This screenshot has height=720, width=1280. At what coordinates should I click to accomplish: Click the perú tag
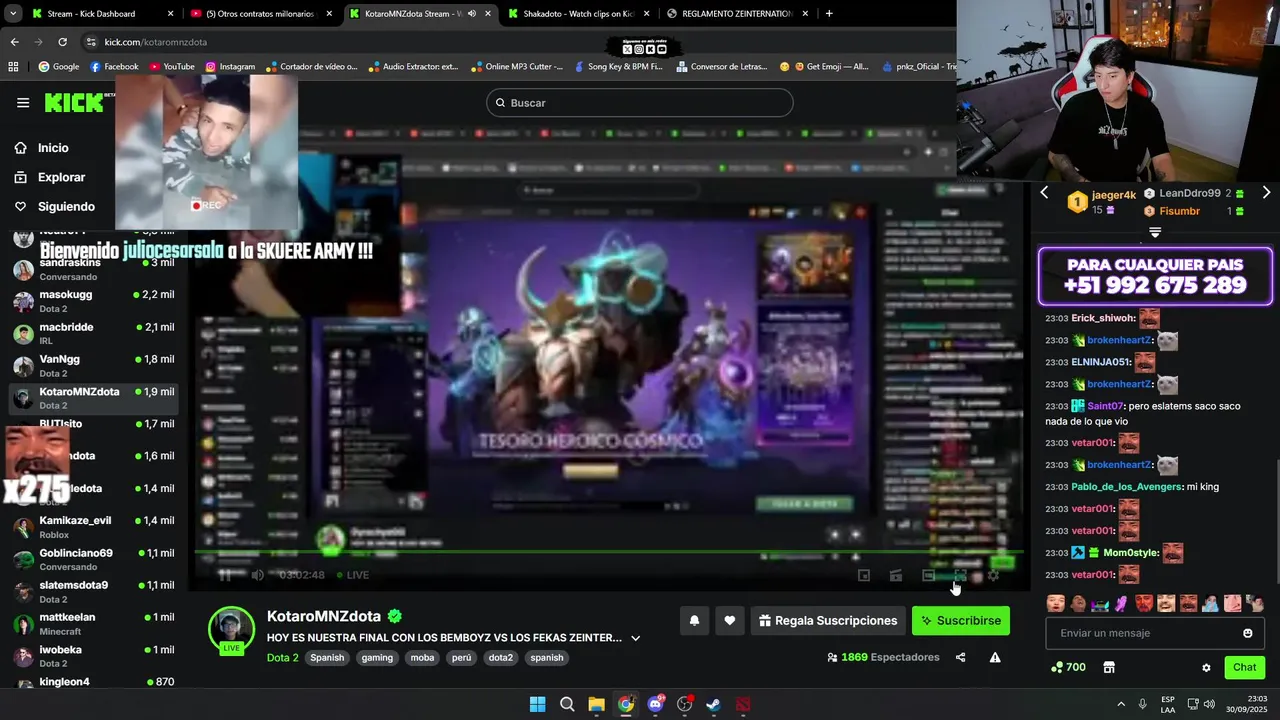coord(461,658)
